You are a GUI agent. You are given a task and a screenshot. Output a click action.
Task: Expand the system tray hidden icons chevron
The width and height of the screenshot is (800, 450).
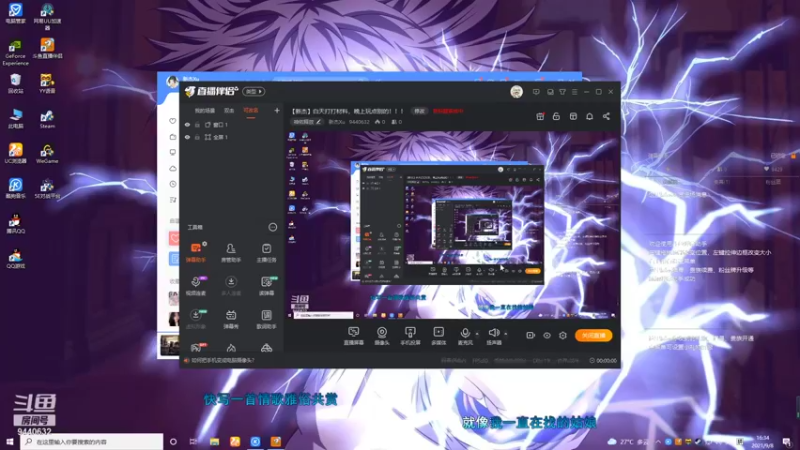(x=658, y=441)
